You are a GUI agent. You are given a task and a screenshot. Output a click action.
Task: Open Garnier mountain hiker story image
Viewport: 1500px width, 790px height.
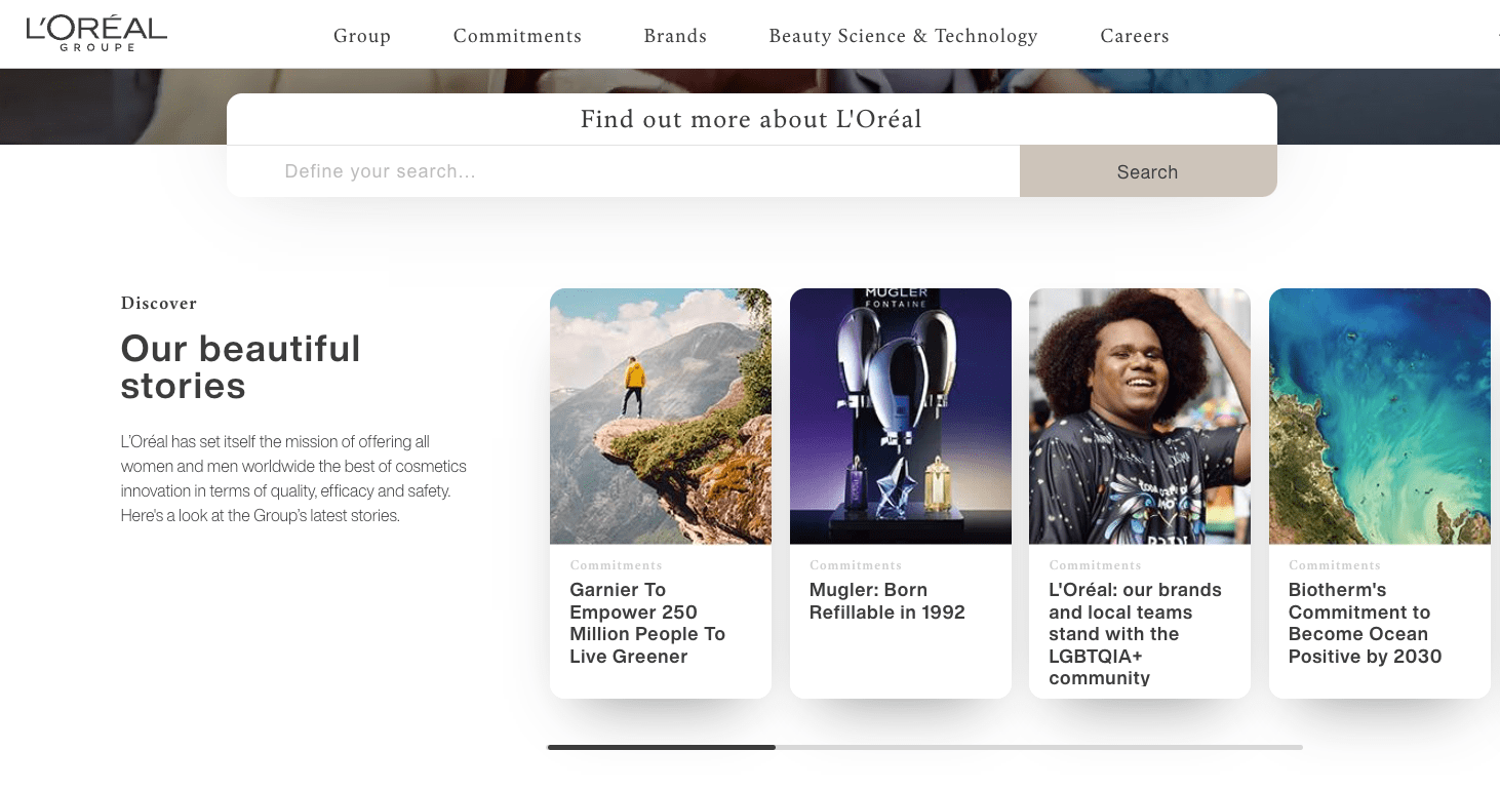coord(660,416)
